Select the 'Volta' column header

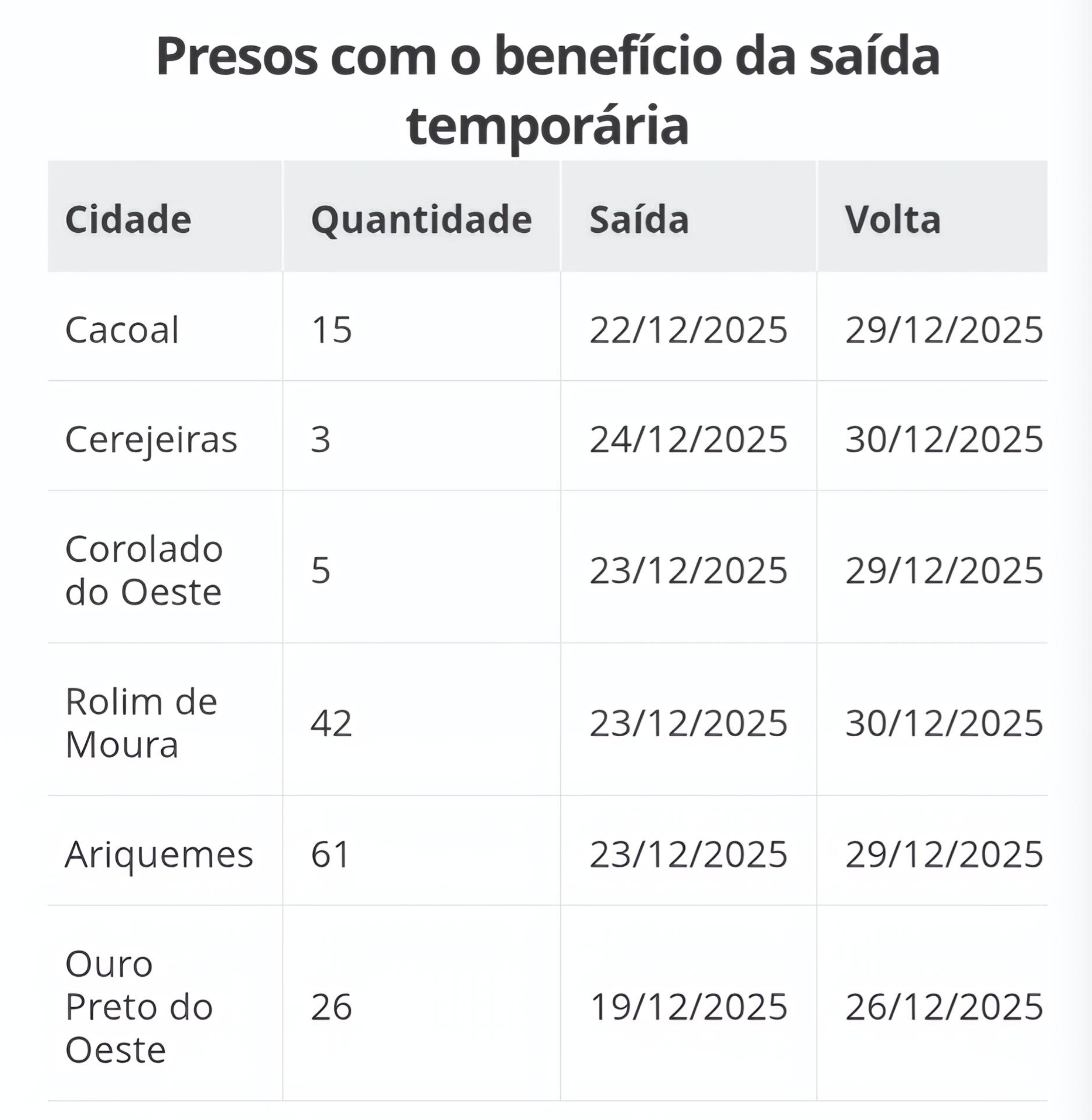(892, 219)
